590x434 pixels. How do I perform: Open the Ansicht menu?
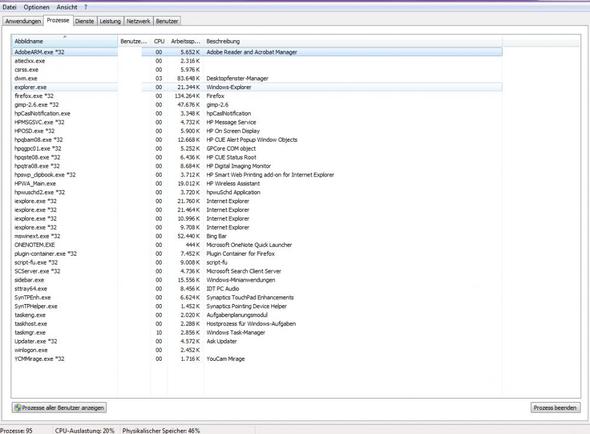pyautogui.click(x=67, y=7)
